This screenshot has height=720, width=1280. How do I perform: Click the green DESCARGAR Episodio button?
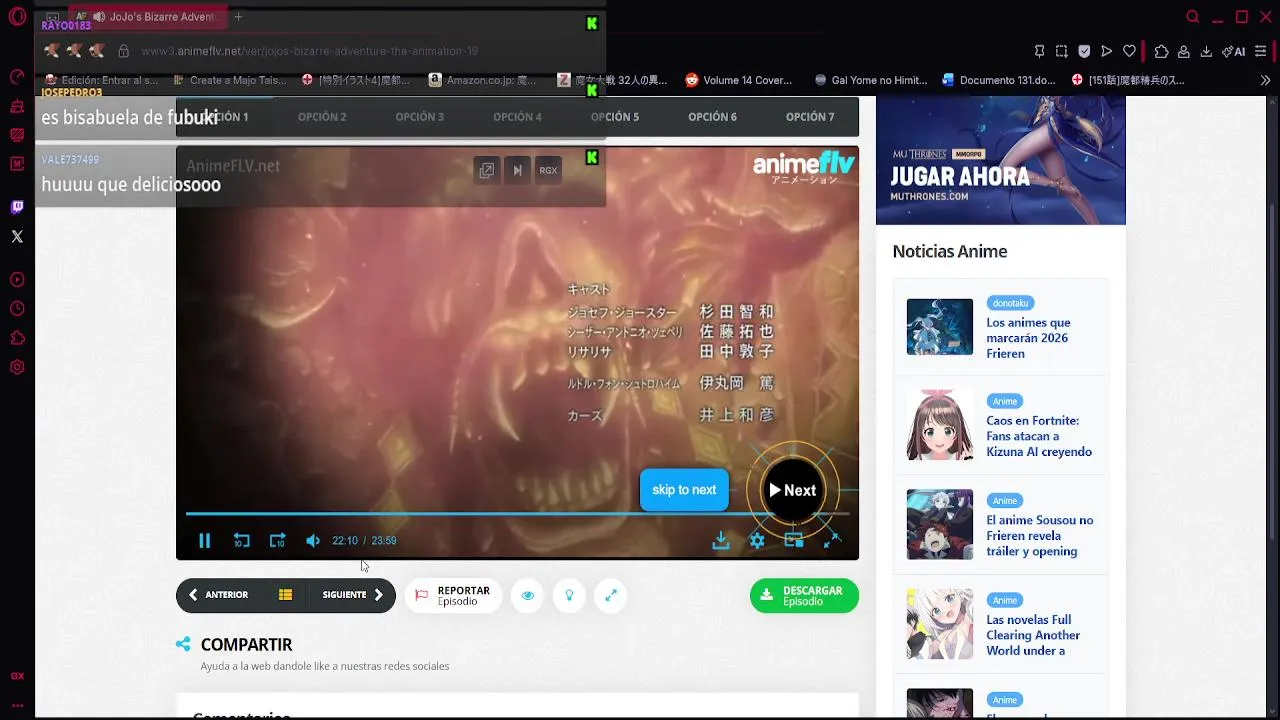click(804, 596)
